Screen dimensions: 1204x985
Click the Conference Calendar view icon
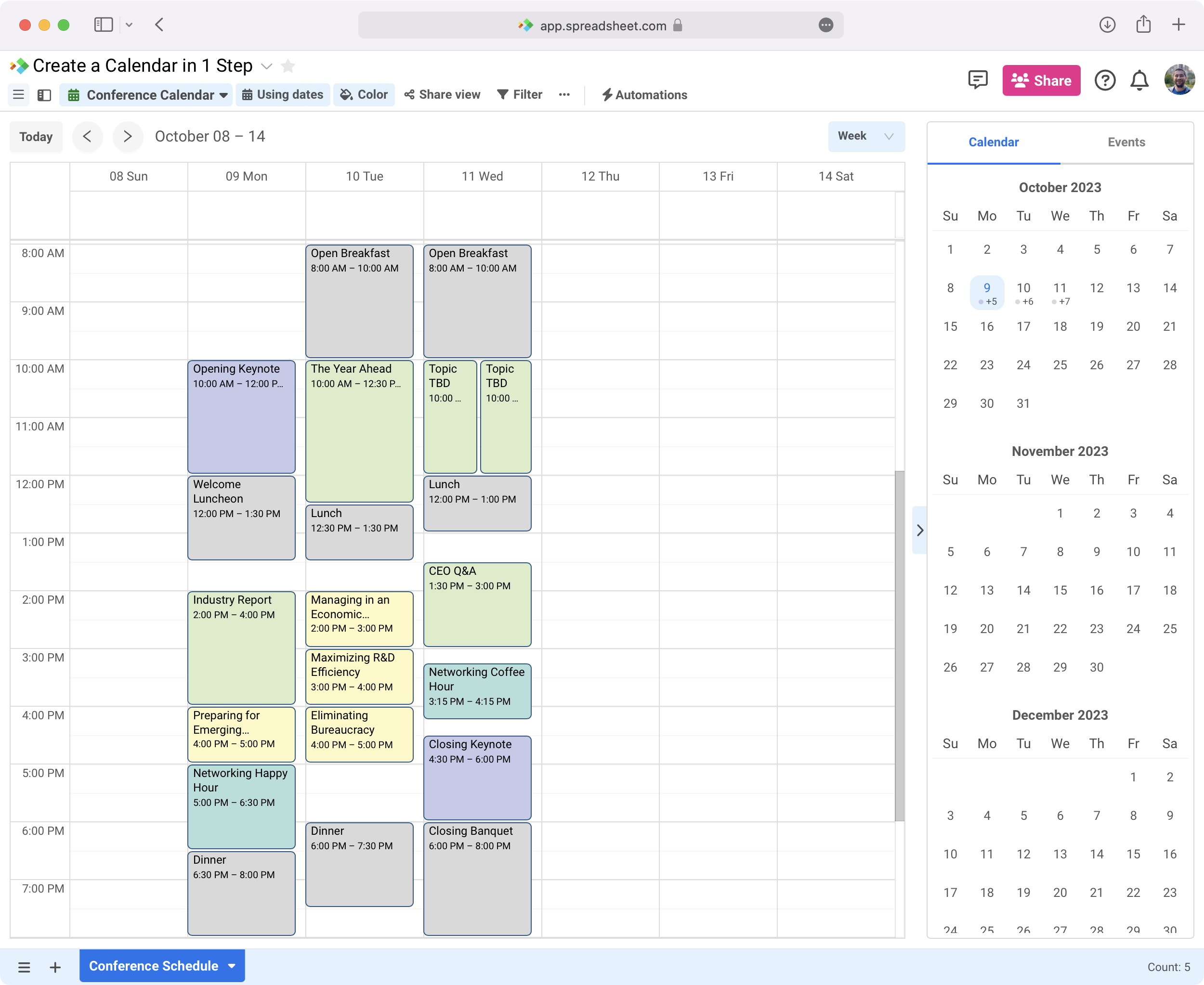click(75, 94)
